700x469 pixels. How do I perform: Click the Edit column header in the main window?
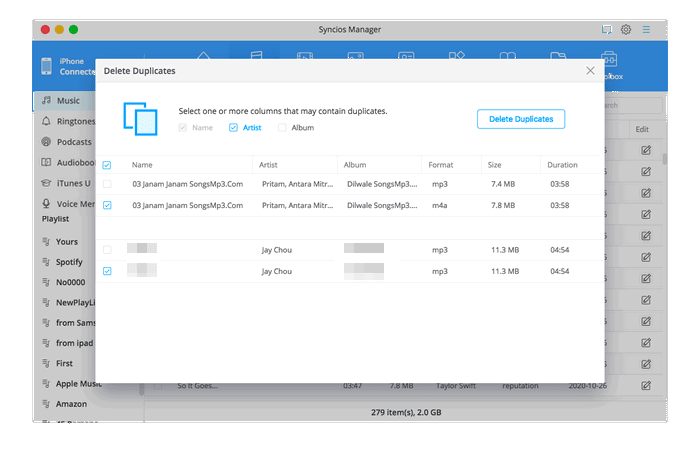point(642,129)
